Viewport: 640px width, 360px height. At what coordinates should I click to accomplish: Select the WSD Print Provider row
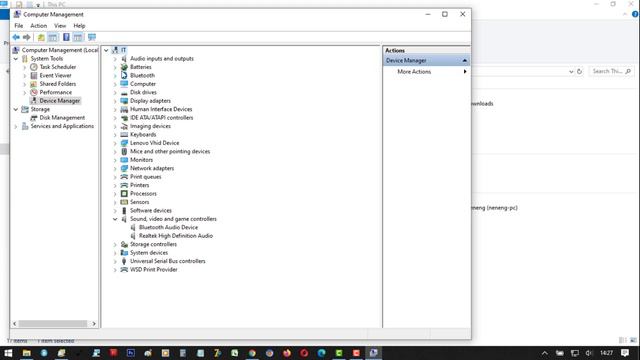click(x=153, y=270)
